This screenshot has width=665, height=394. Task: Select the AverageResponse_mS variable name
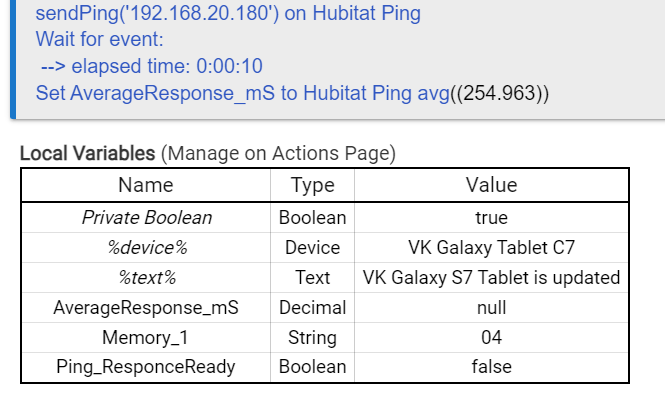tap(146, 308)
